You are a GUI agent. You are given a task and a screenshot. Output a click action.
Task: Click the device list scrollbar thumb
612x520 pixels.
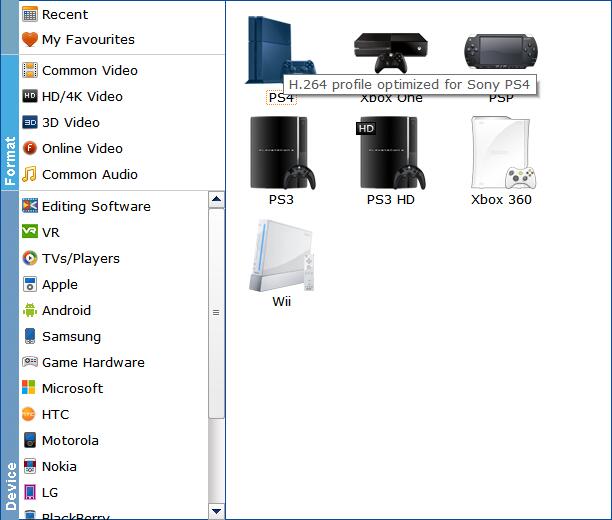[216, 313]
